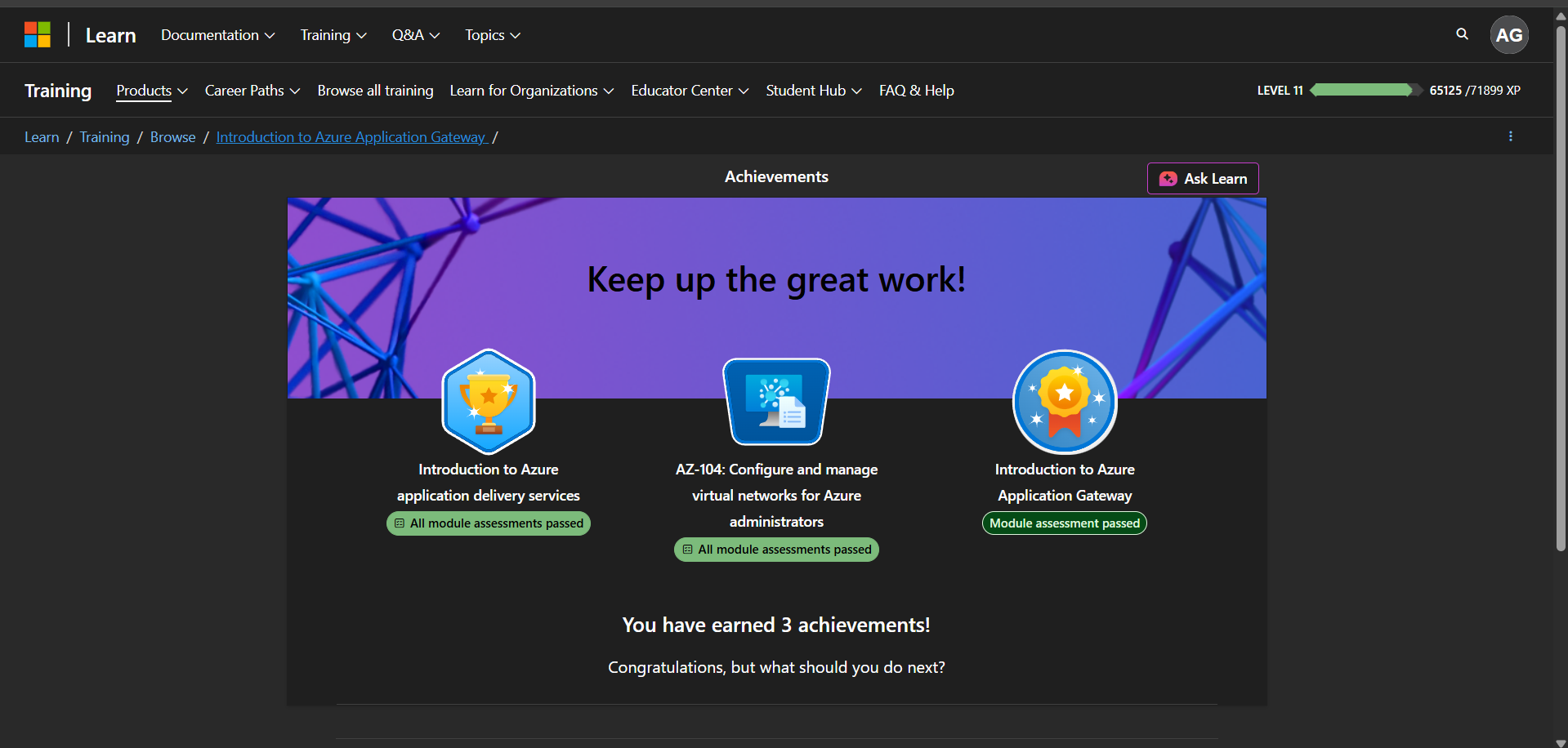The height and width of the screenshot is (748, 1568).
Task: Click the Level 11 XP progress bar
Action: [1365, 90]
